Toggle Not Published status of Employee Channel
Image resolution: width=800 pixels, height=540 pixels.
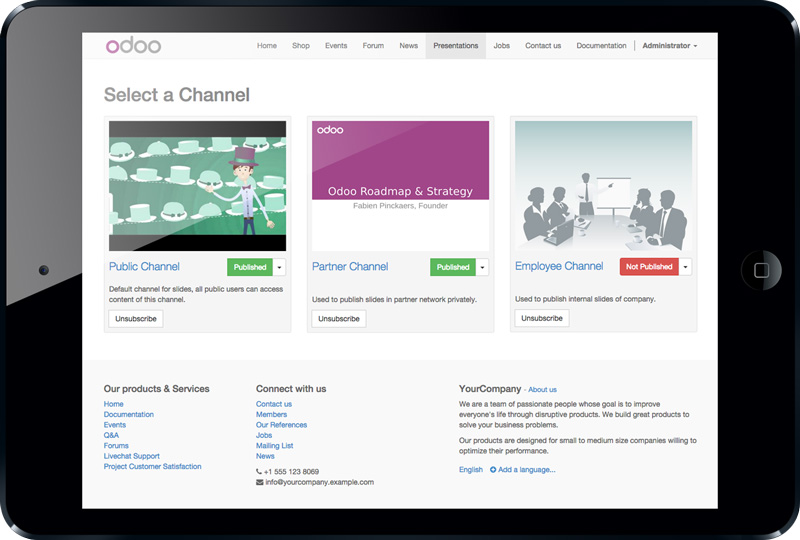(x=649, y=266)
